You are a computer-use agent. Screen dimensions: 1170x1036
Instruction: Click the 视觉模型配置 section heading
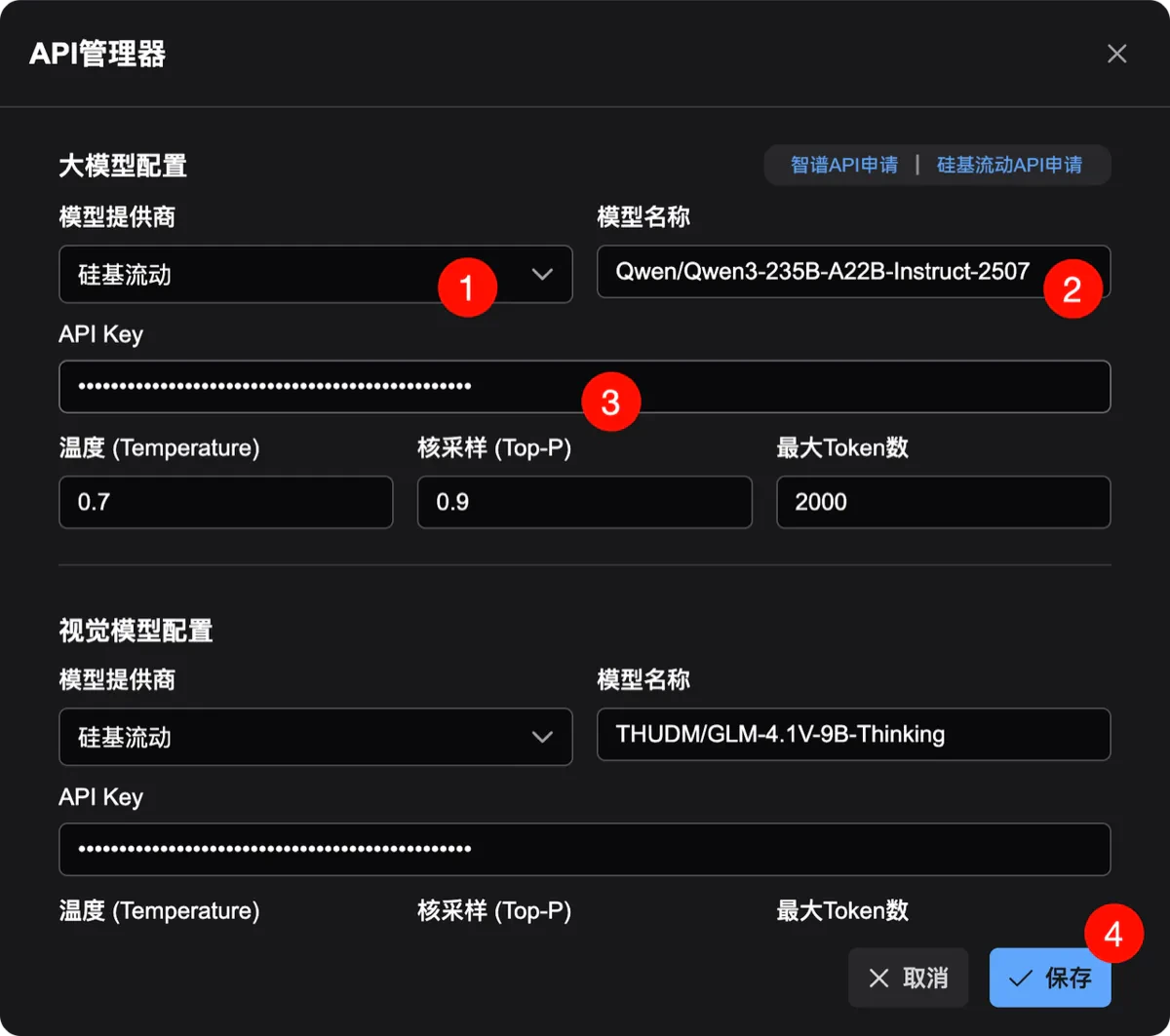click(x=136, y=631)
